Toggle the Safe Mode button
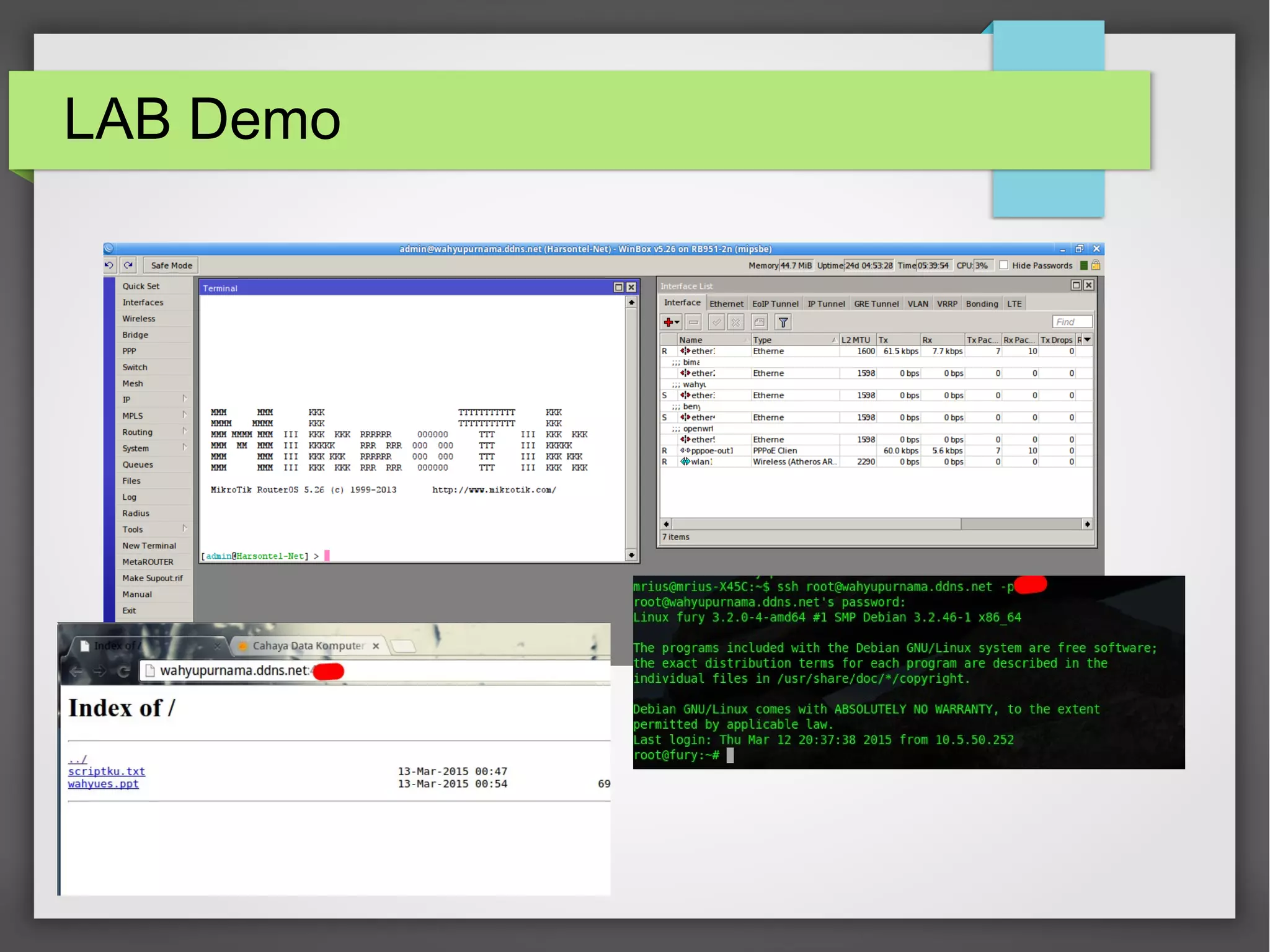Viewport: 1270px width, 952px height. coord(171,265)
